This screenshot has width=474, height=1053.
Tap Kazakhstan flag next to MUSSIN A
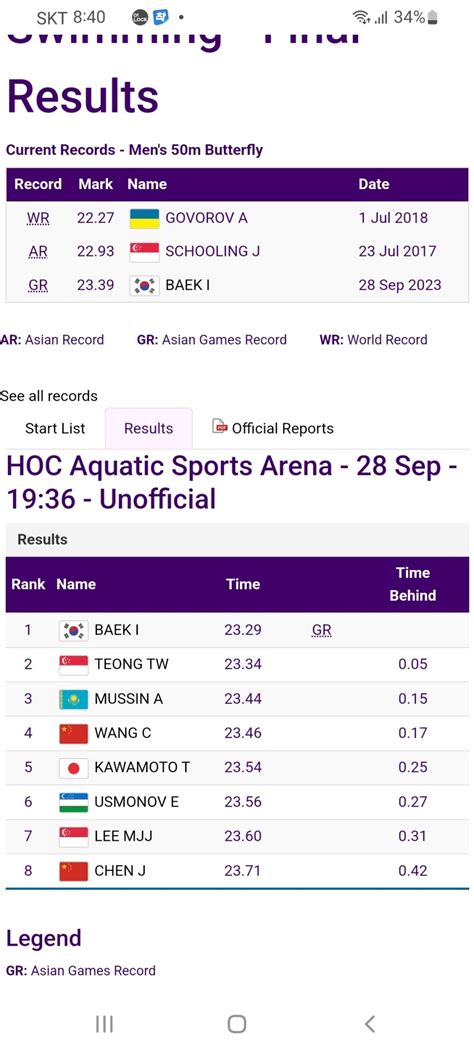[73, 699]
